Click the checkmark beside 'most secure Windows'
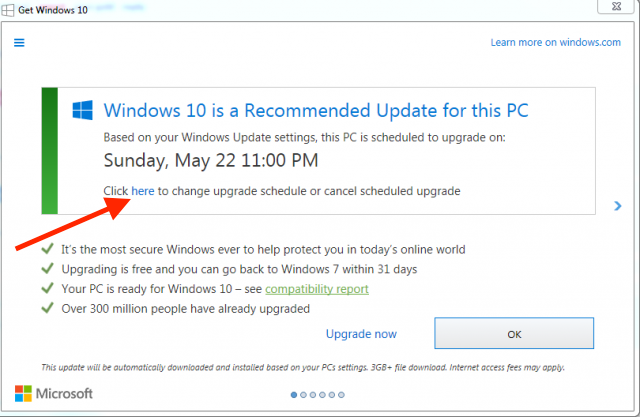 (47, 249)
